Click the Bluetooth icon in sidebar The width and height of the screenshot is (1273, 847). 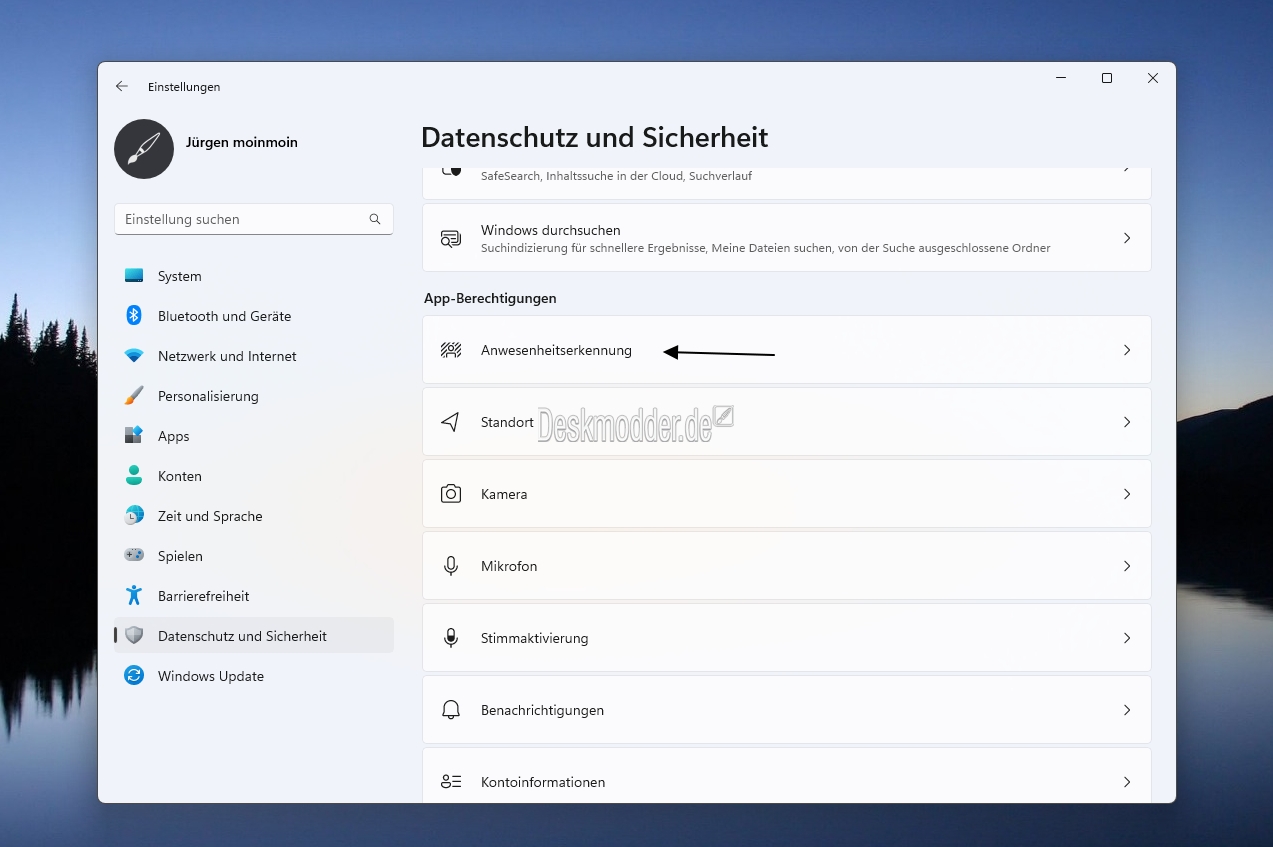134,316
